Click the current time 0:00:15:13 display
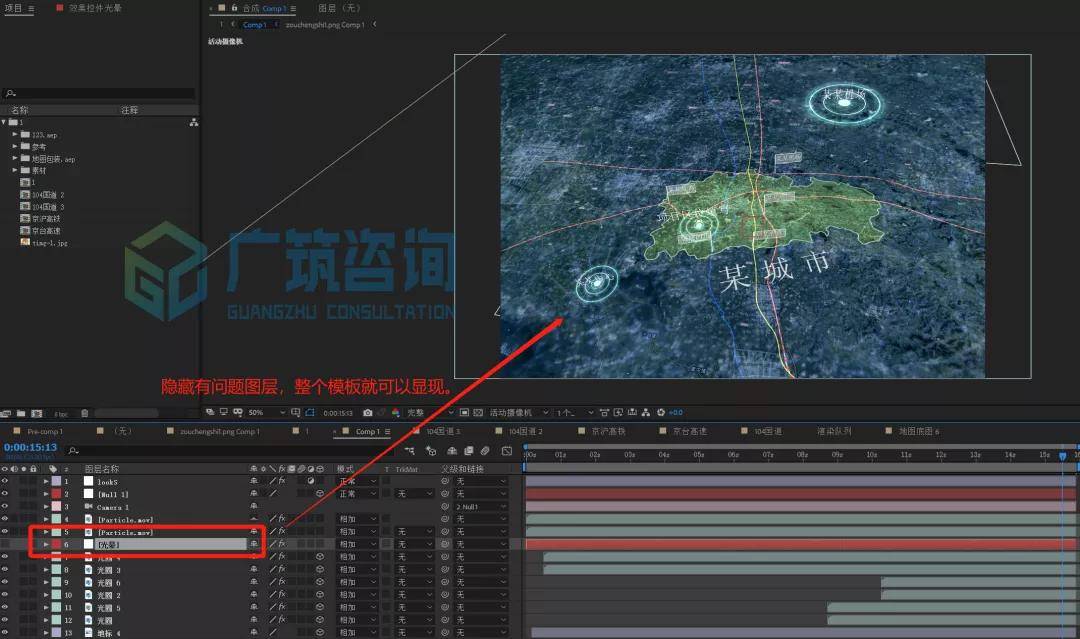 [30, 448]
